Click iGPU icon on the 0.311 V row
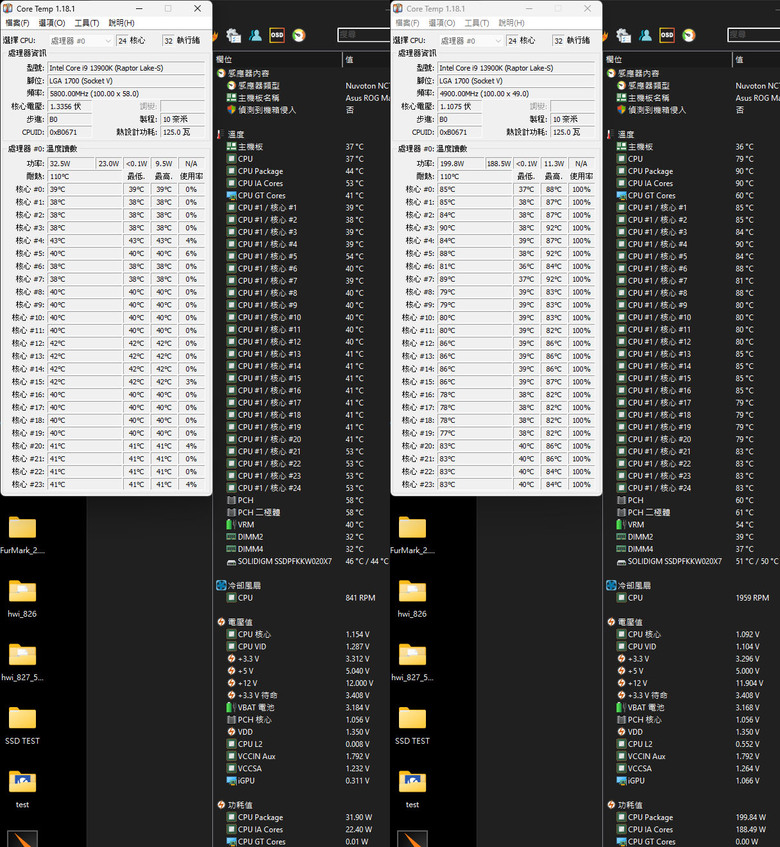This screenshot has width=780, height=847. click(231, 781)
